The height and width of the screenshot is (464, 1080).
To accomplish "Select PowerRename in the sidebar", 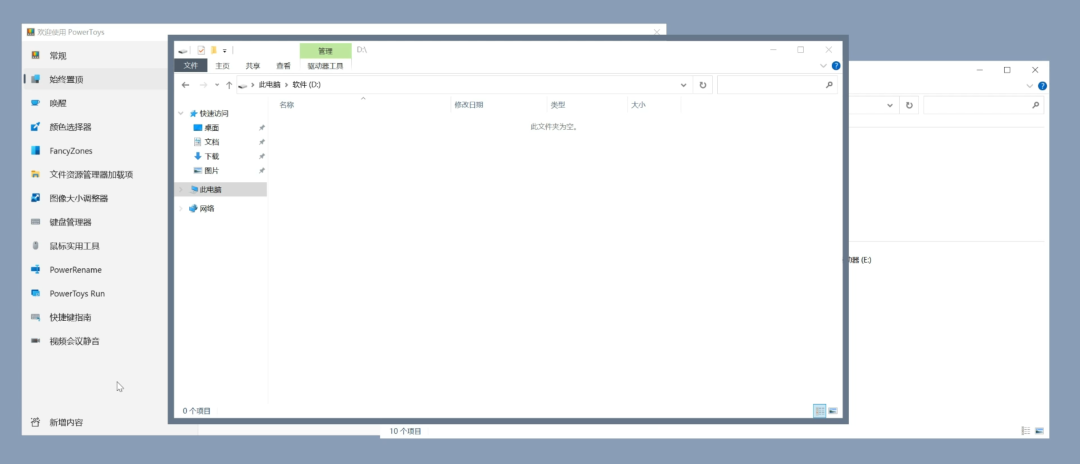I will click(75, 270).
